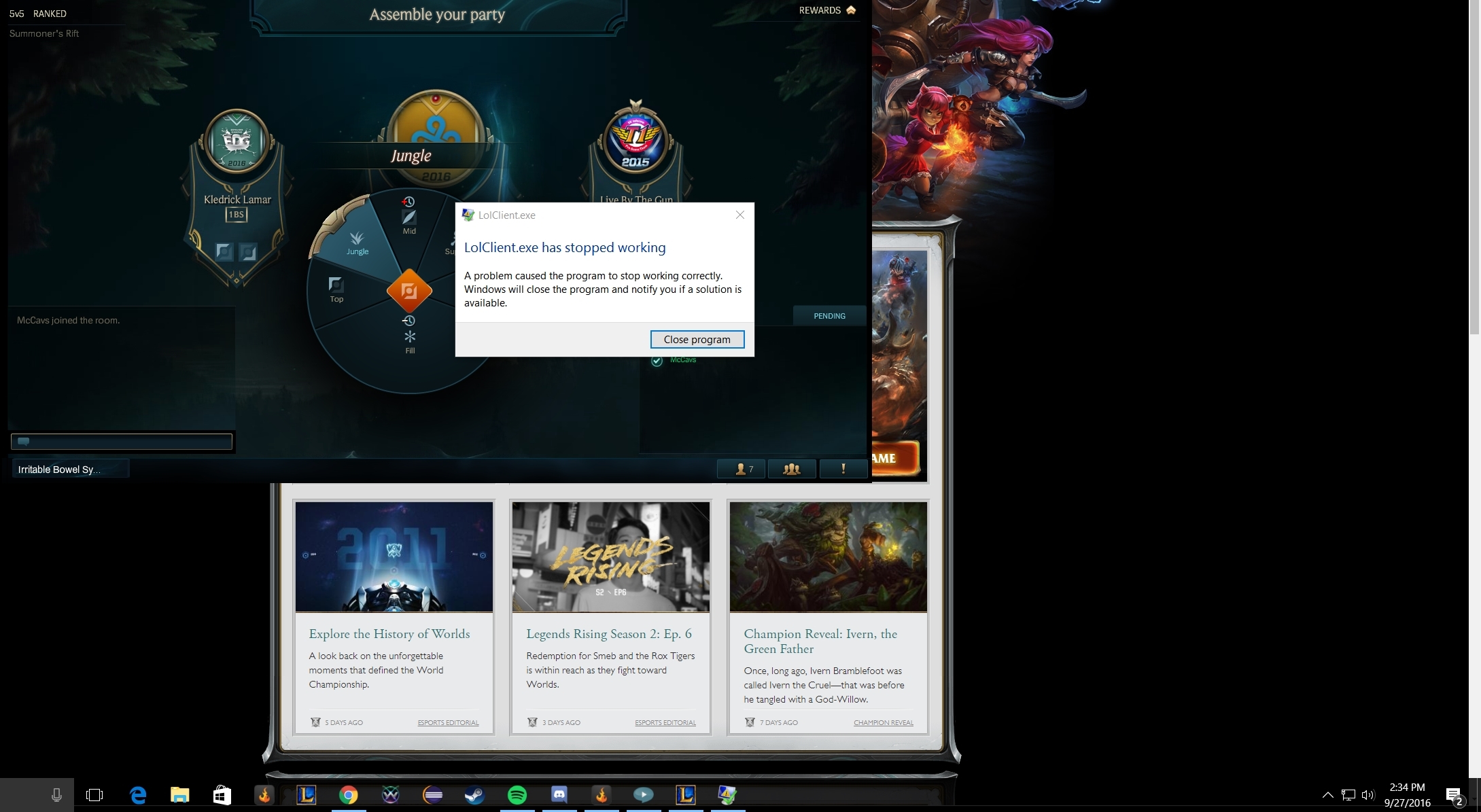Open the network icon in the system tray
1481x812 pixels.
[1348, 794]
